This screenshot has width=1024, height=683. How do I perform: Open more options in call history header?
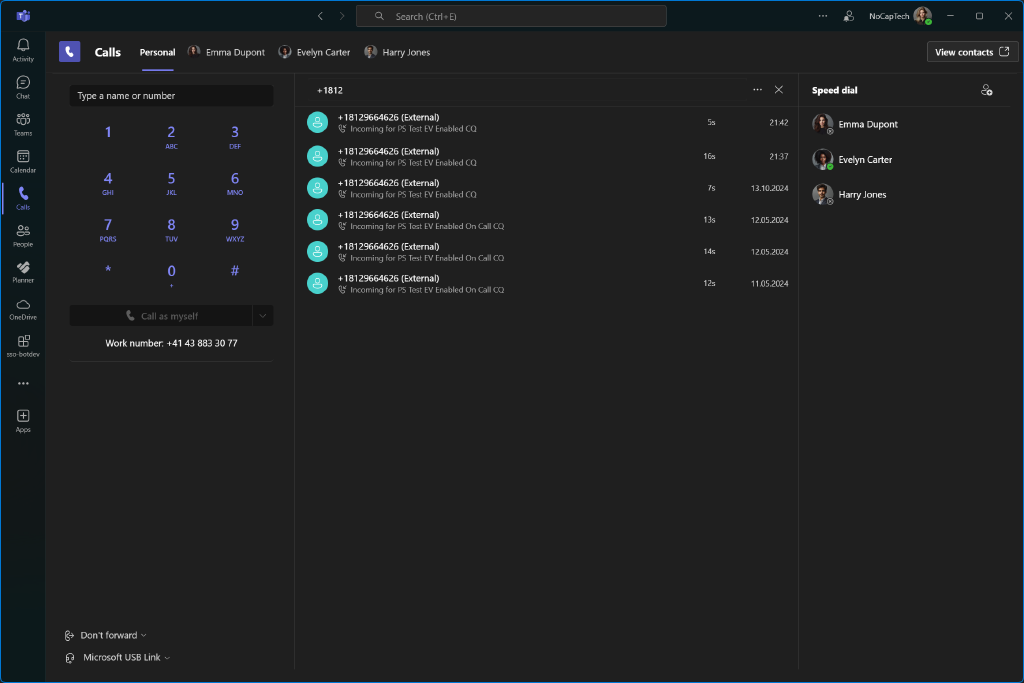(x=757, y=90)
